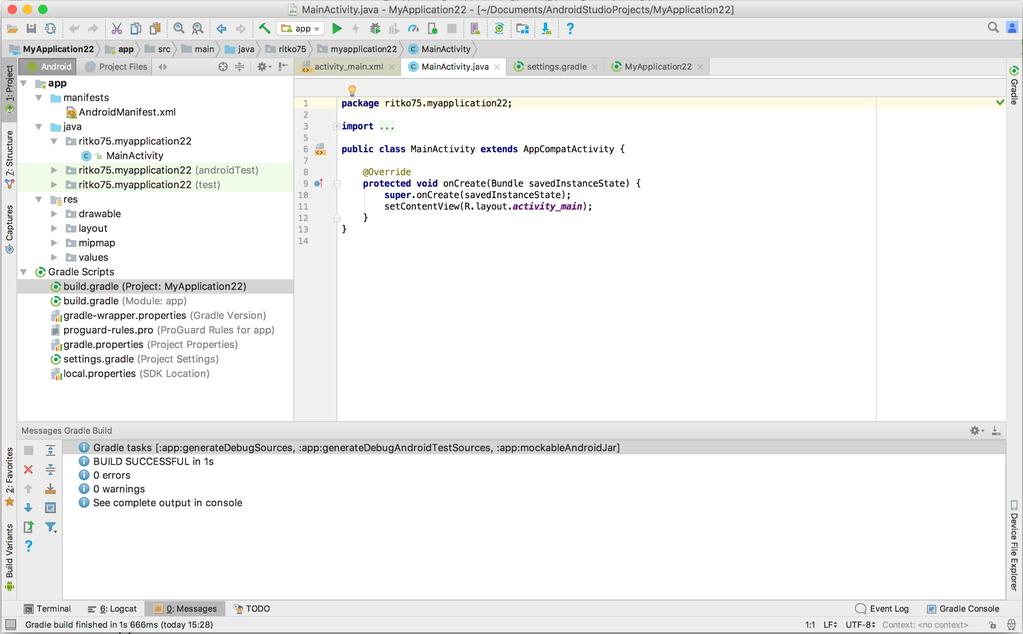Click the Cut scissors icon

click(117, 29)
